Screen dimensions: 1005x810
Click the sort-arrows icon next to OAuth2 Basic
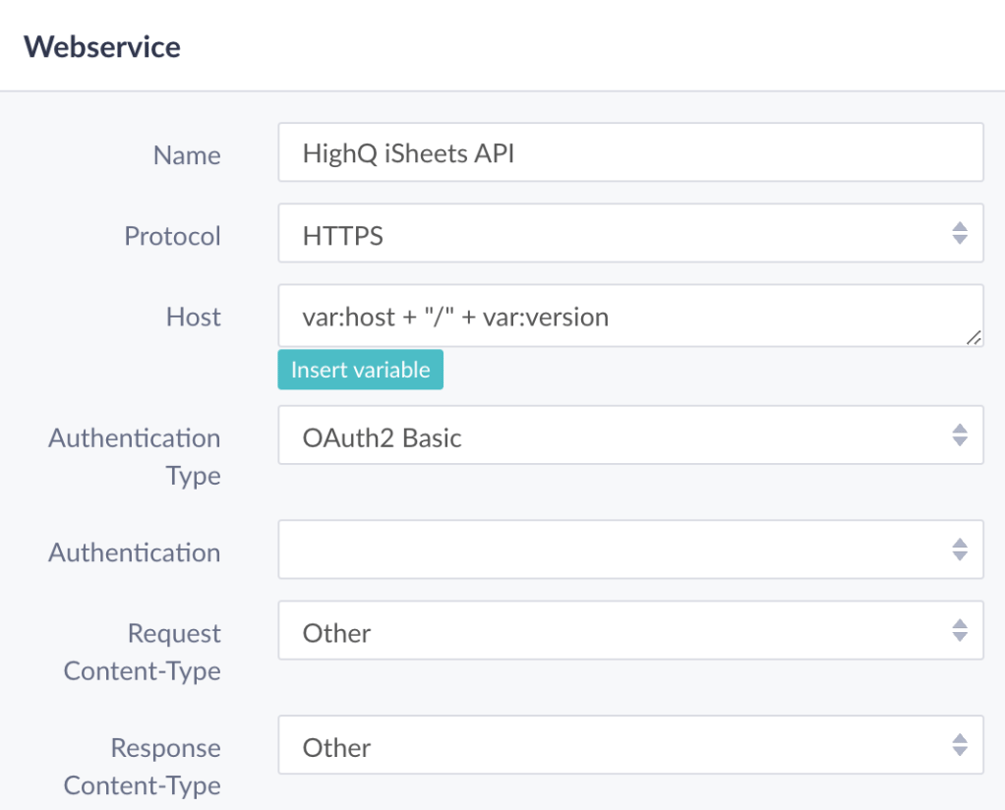tap(959, 435)
